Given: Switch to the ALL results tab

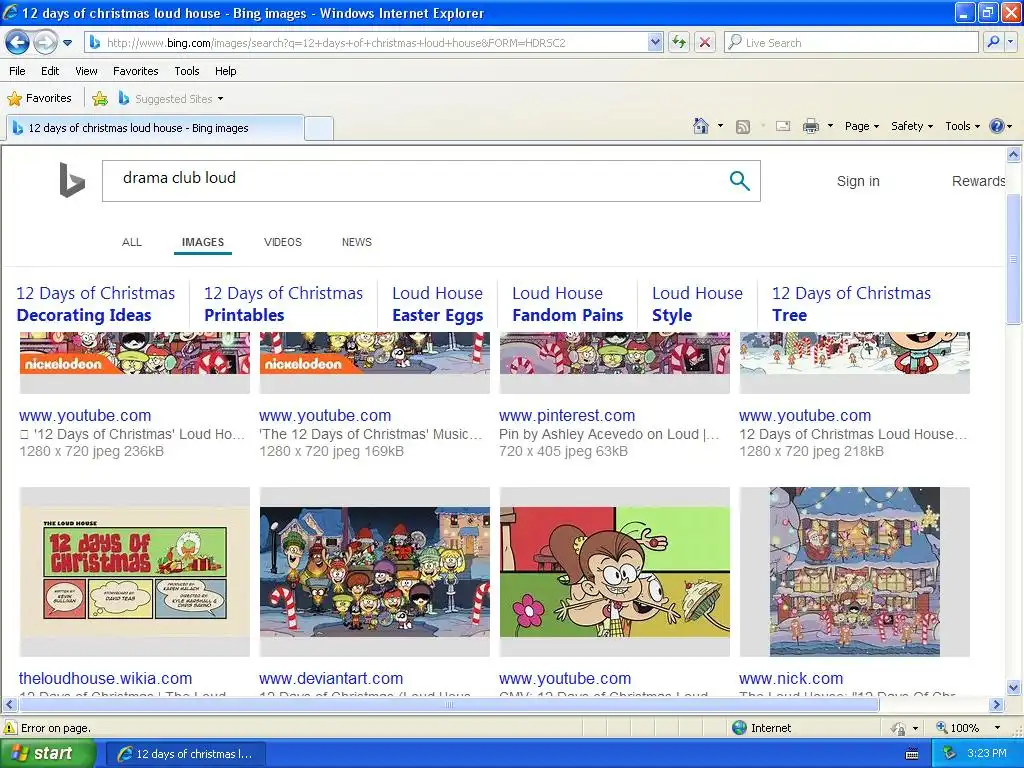Looking at the screenshot, I should [132, 242].
